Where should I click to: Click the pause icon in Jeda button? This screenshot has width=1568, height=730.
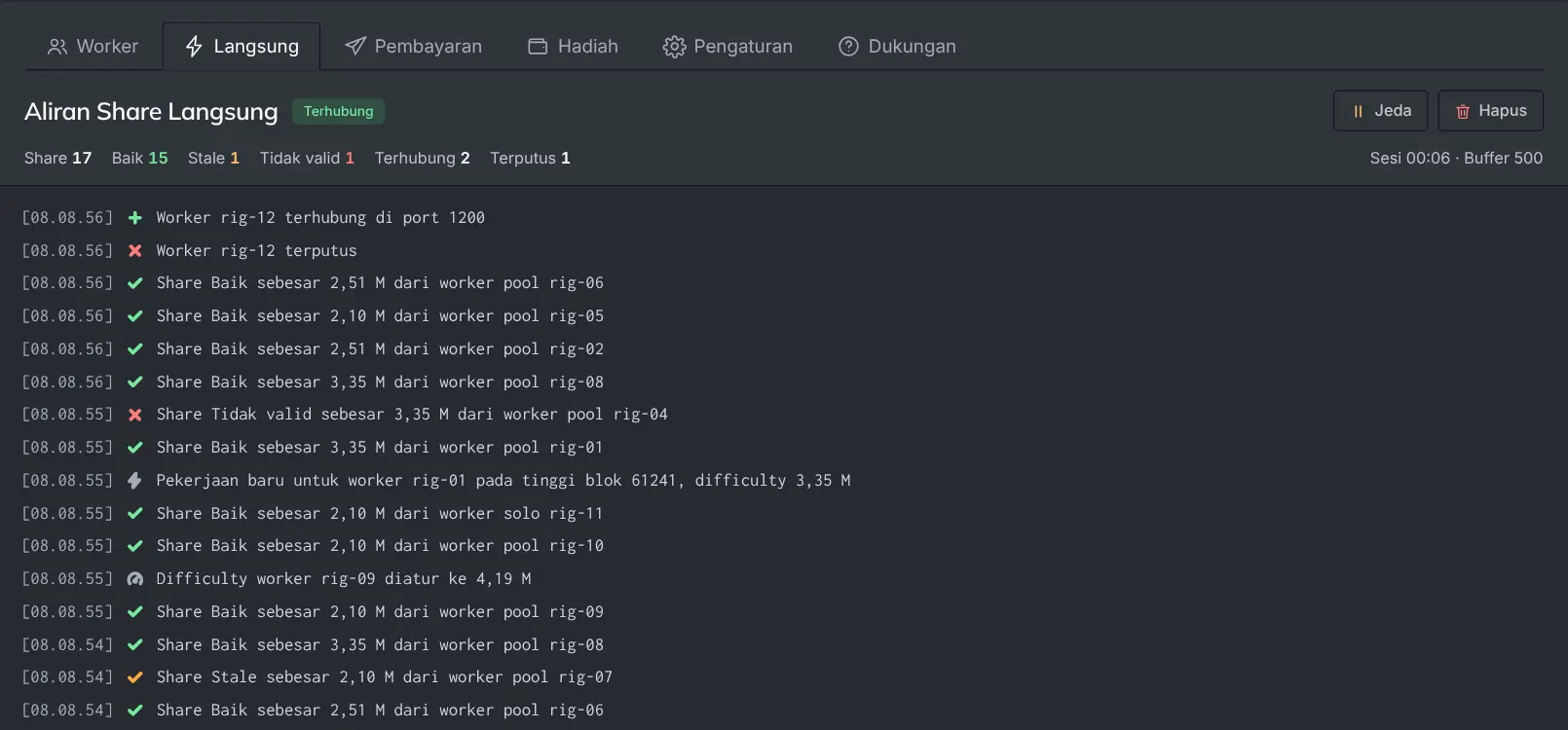point(1358,112)
